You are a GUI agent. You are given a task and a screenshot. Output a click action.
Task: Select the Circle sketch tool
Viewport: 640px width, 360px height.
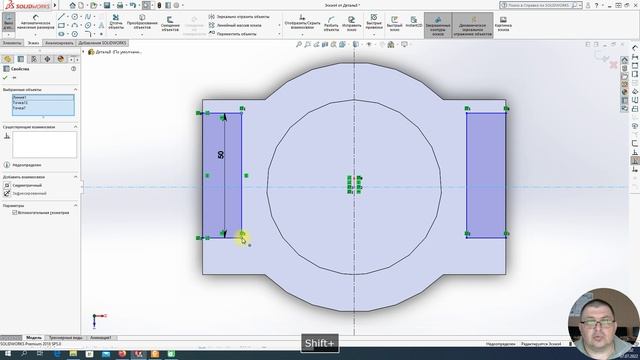[x=75, y=17]
